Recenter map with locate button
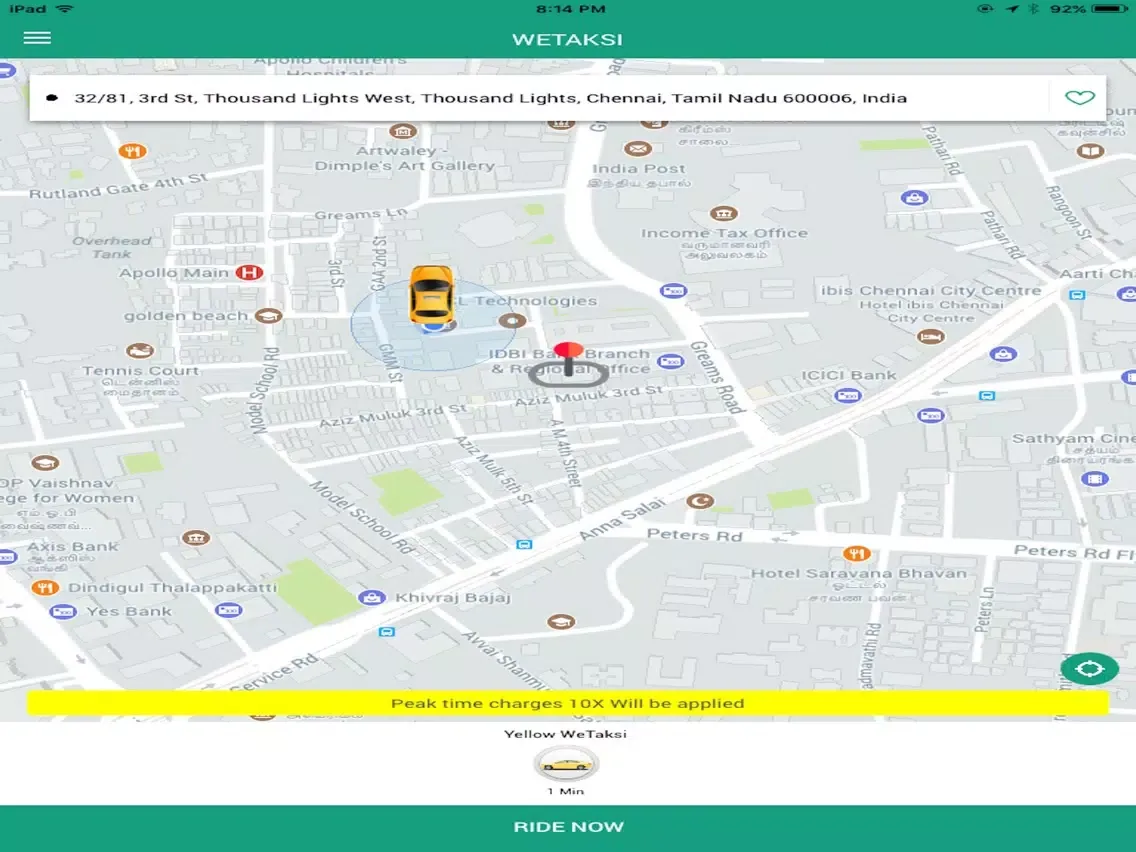Screen dimensions: 1136x852 (1089, 668)
